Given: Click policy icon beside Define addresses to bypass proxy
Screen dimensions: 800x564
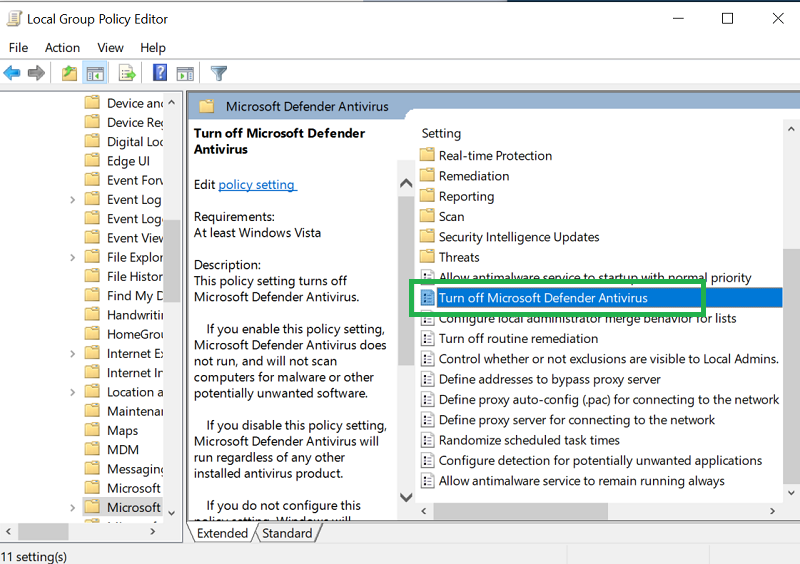Looking at the screenshot, I should pyautogui.click(x=428, y=379).
